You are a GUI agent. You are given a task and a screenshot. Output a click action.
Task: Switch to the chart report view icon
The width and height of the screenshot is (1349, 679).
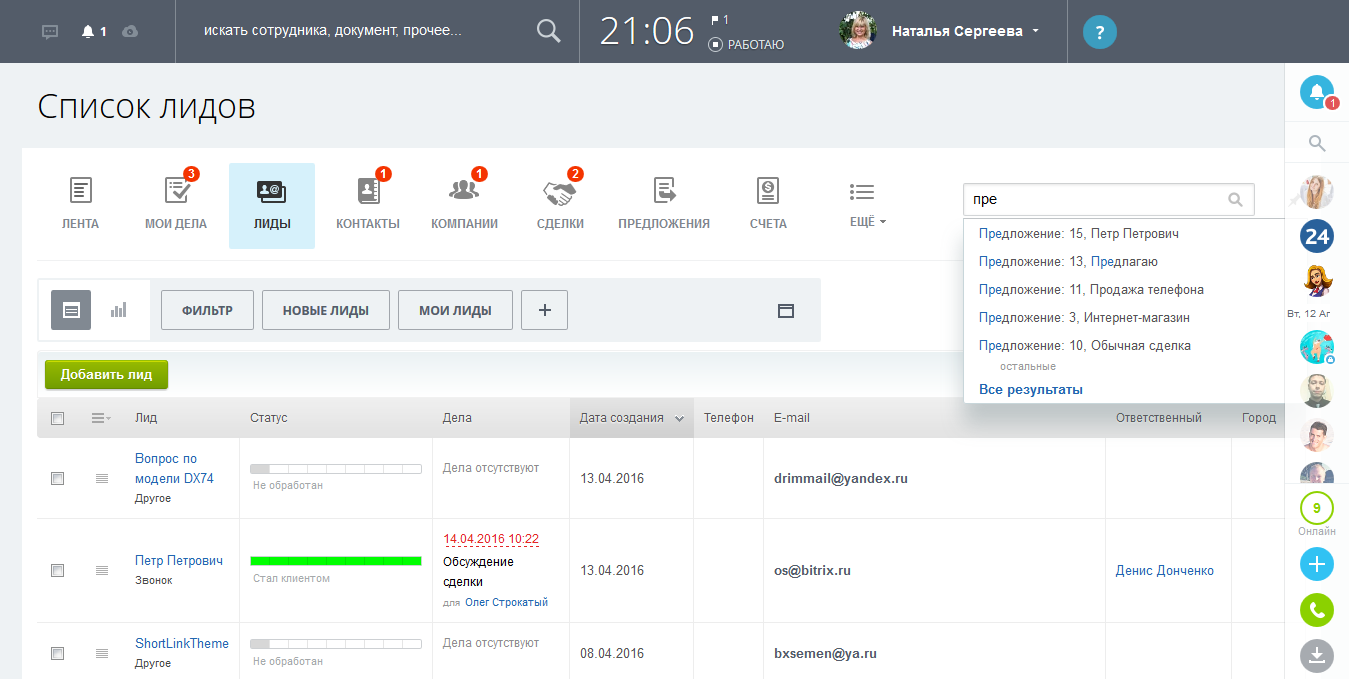point(119,310)
